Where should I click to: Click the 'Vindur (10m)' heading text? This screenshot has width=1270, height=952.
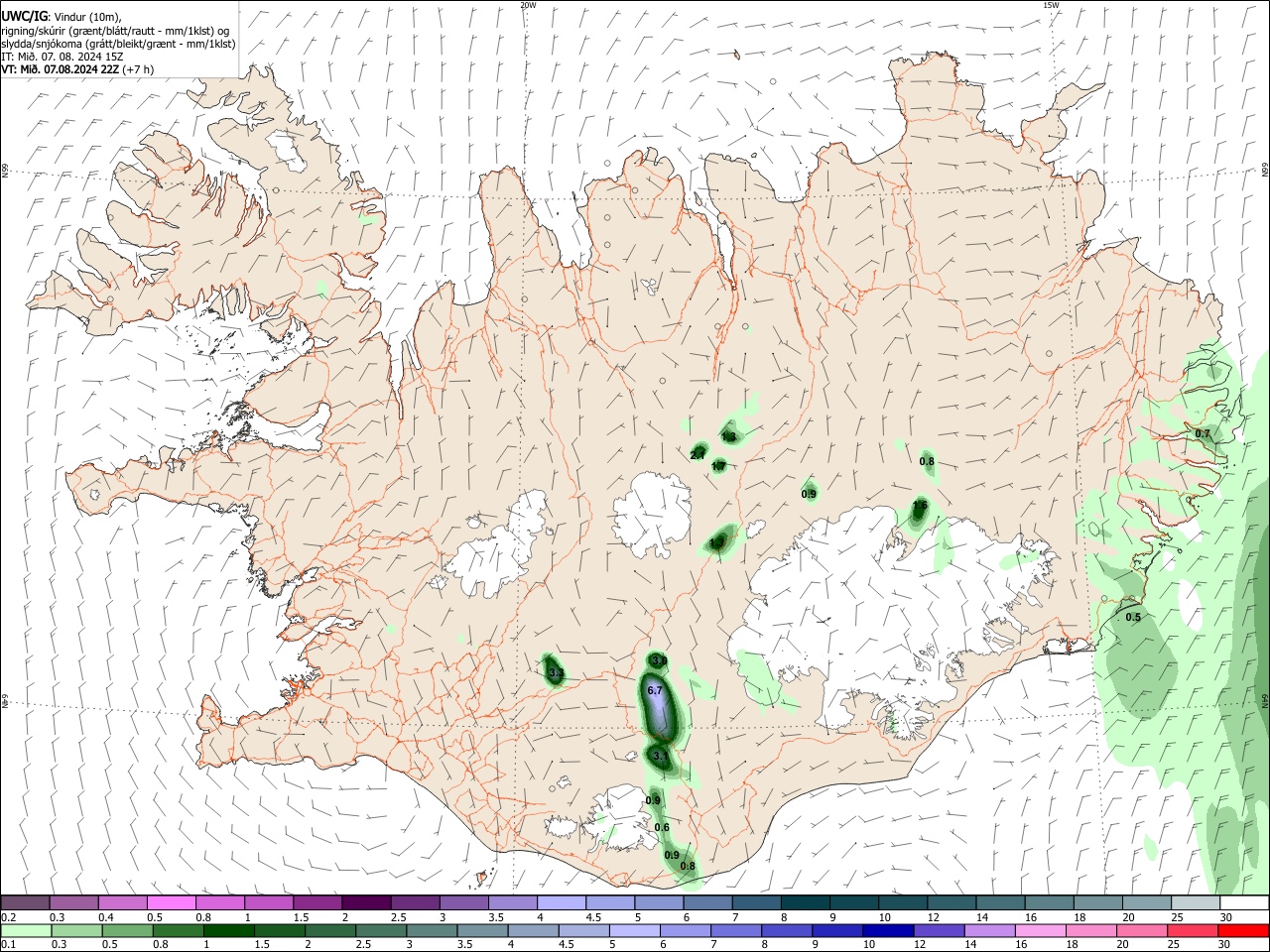point(85,17)
